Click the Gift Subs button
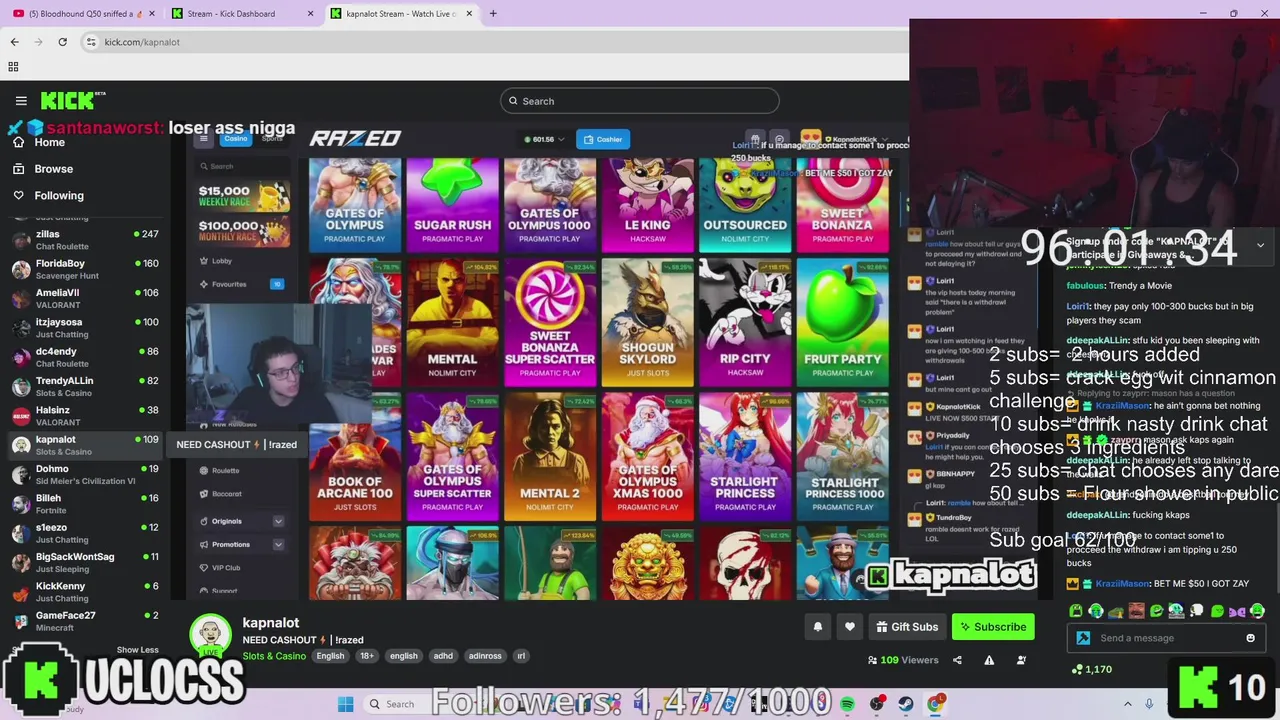The height and width of the screenshot is (720, 1280). (x=907, y=627)
